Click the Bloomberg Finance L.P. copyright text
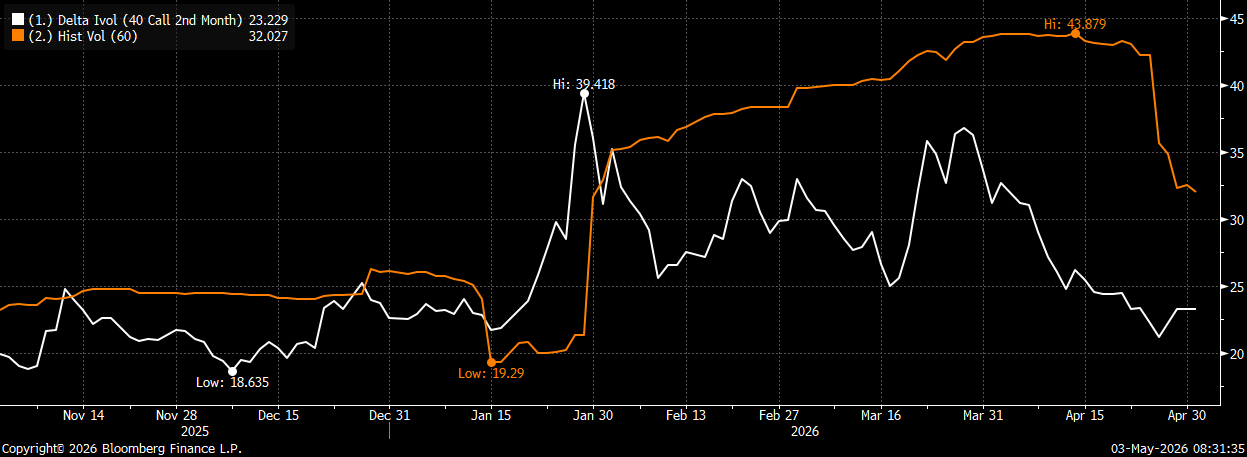1247x457 pixels. click(x=121, y=449)
